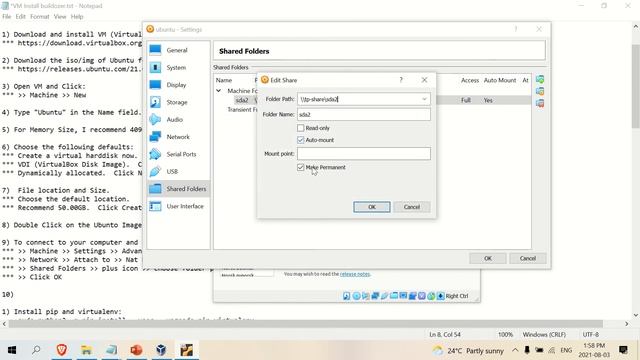The height and width of the screenshot is (360, 640).
Task: Click the Notepad horizontal scrollbar right arrow
Action: pyautogui.click(x=627, y=324)
